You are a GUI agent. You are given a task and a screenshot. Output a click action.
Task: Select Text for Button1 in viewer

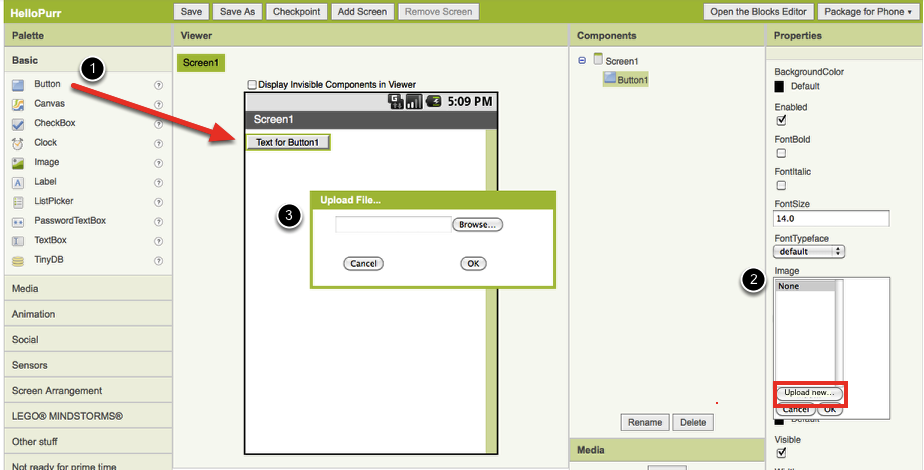tap(288, 142)
